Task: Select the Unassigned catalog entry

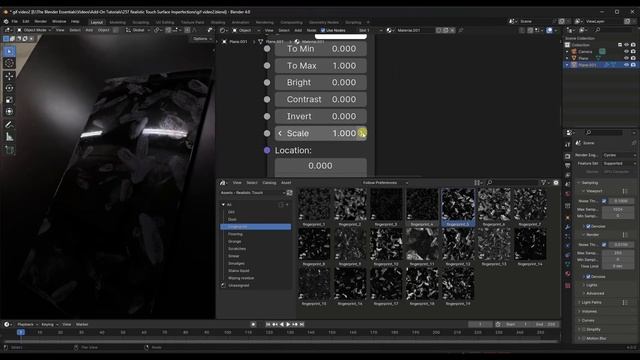Action: [x=239, y=285]
